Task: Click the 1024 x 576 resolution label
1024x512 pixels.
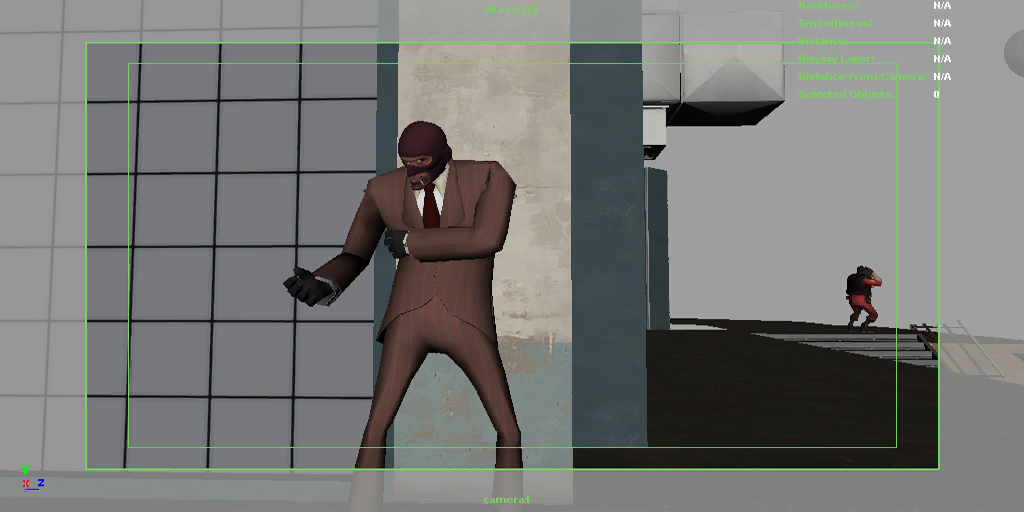Action: tap(511, 10)
